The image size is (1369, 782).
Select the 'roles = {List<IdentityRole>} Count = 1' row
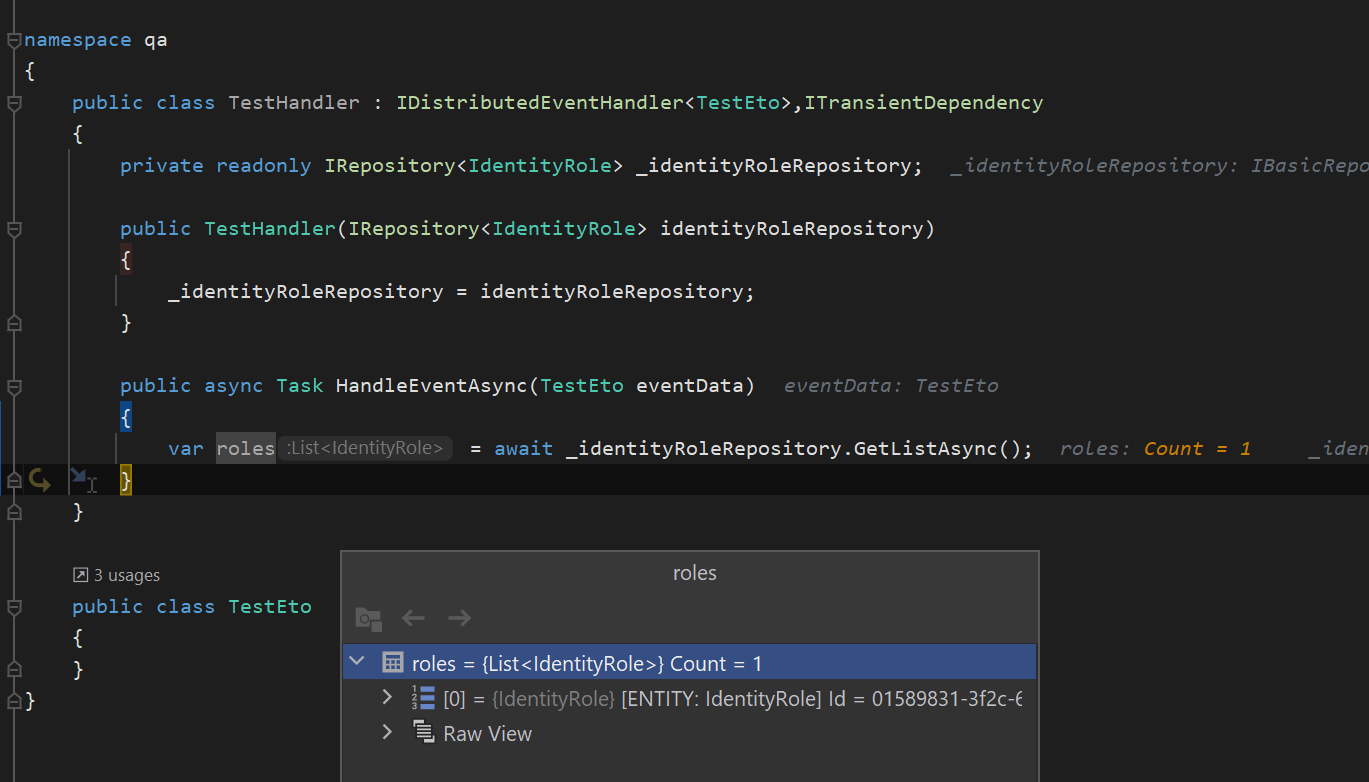pyautogui.click(x=690, y=663)
